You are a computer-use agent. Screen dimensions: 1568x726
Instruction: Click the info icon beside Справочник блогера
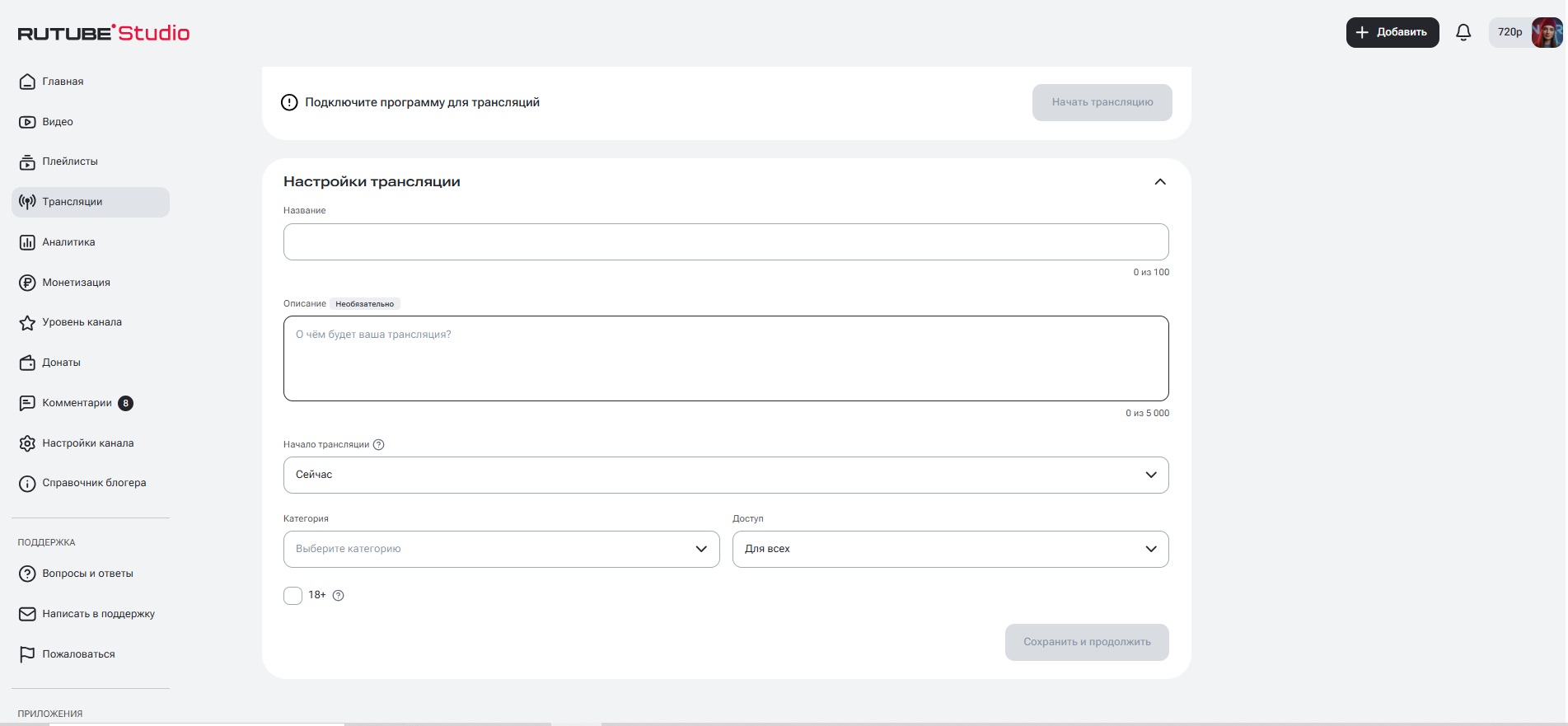pos(27,484)
